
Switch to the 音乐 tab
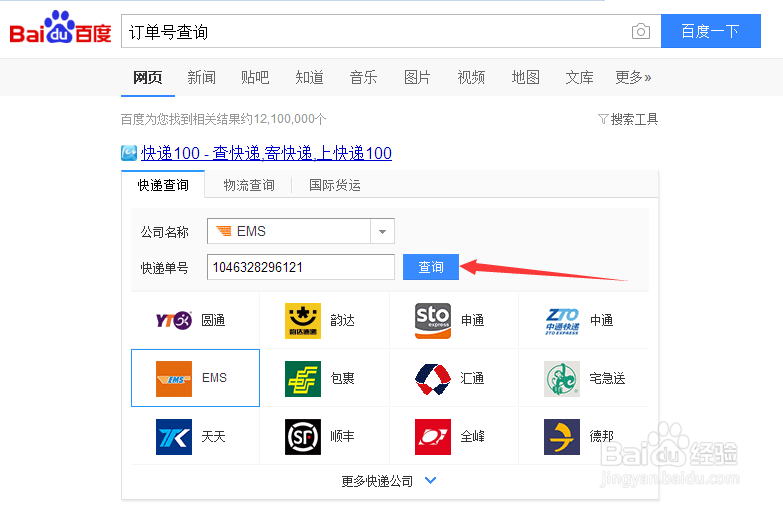[363, 77]
